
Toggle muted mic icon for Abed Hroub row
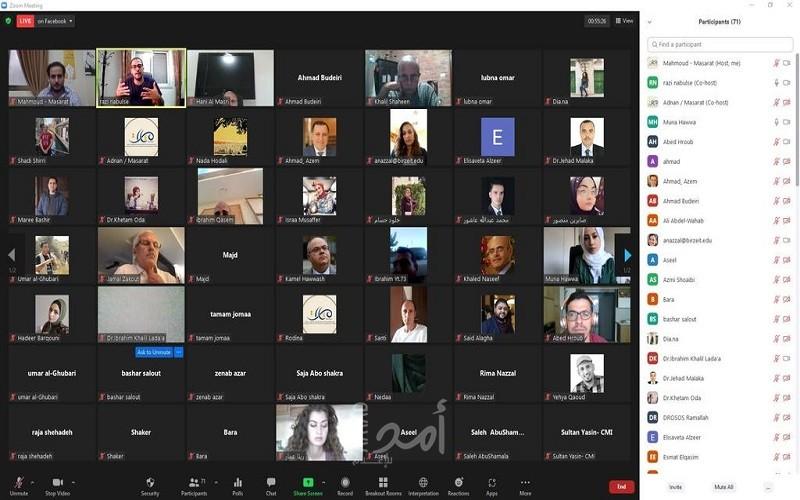coord(776,142)
